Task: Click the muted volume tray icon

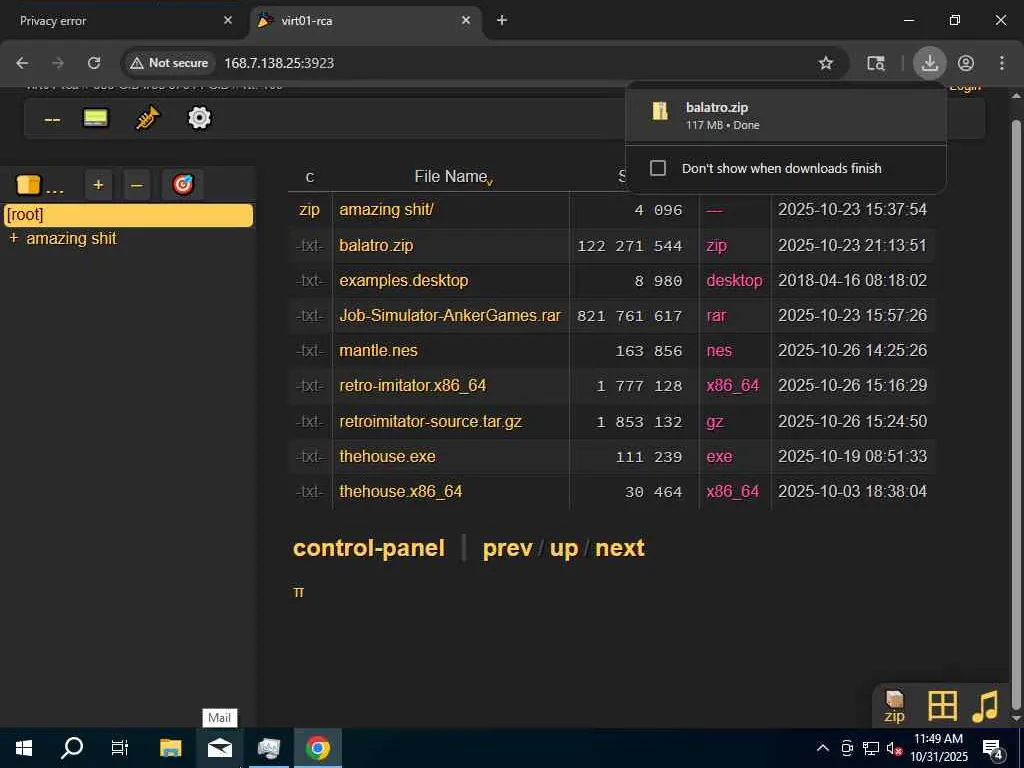Action: (893, 748)
